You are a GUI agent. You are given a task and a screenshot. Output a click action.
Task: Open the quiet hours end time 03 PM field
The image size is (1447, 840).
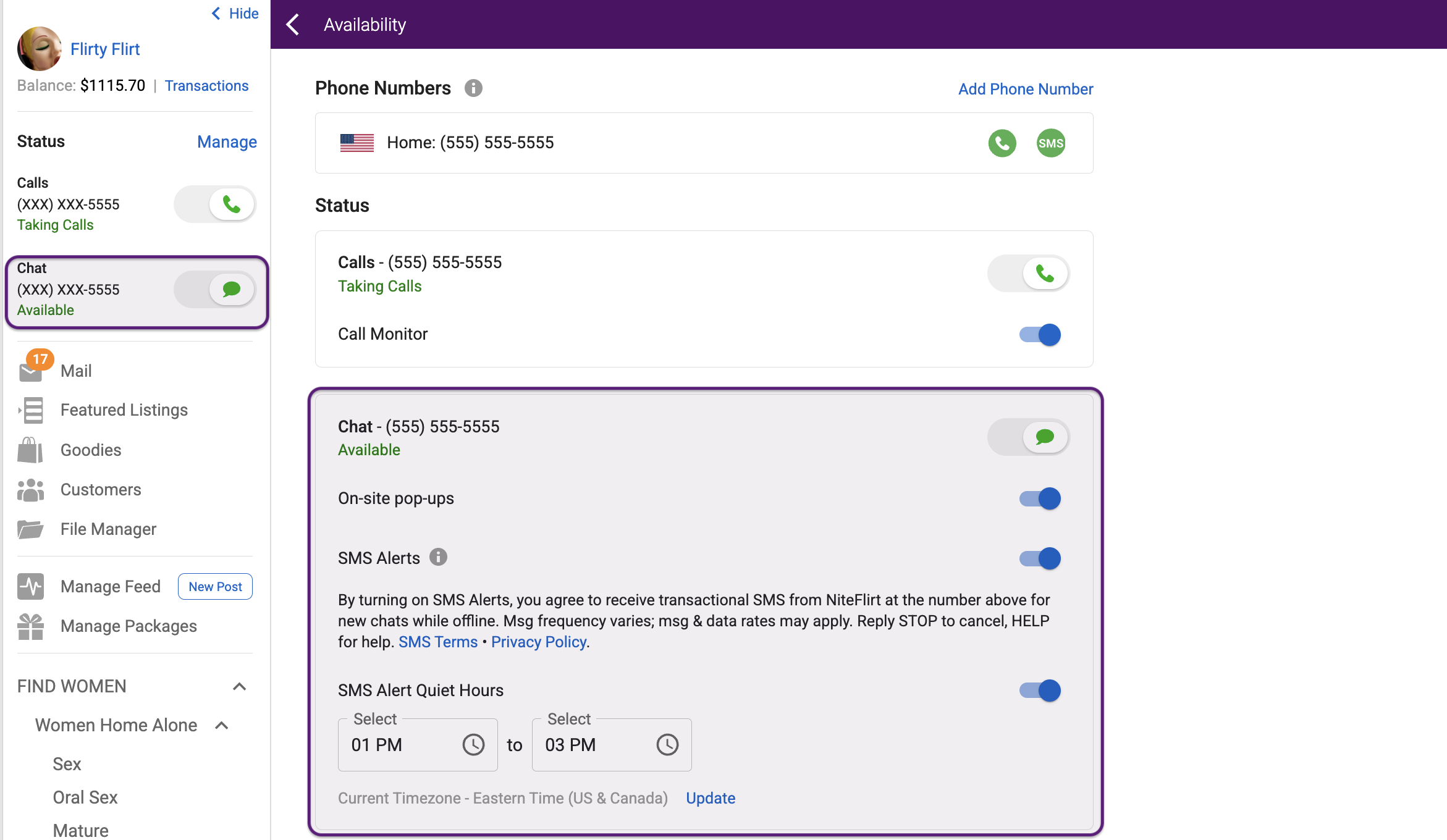(x=612, y=744)
